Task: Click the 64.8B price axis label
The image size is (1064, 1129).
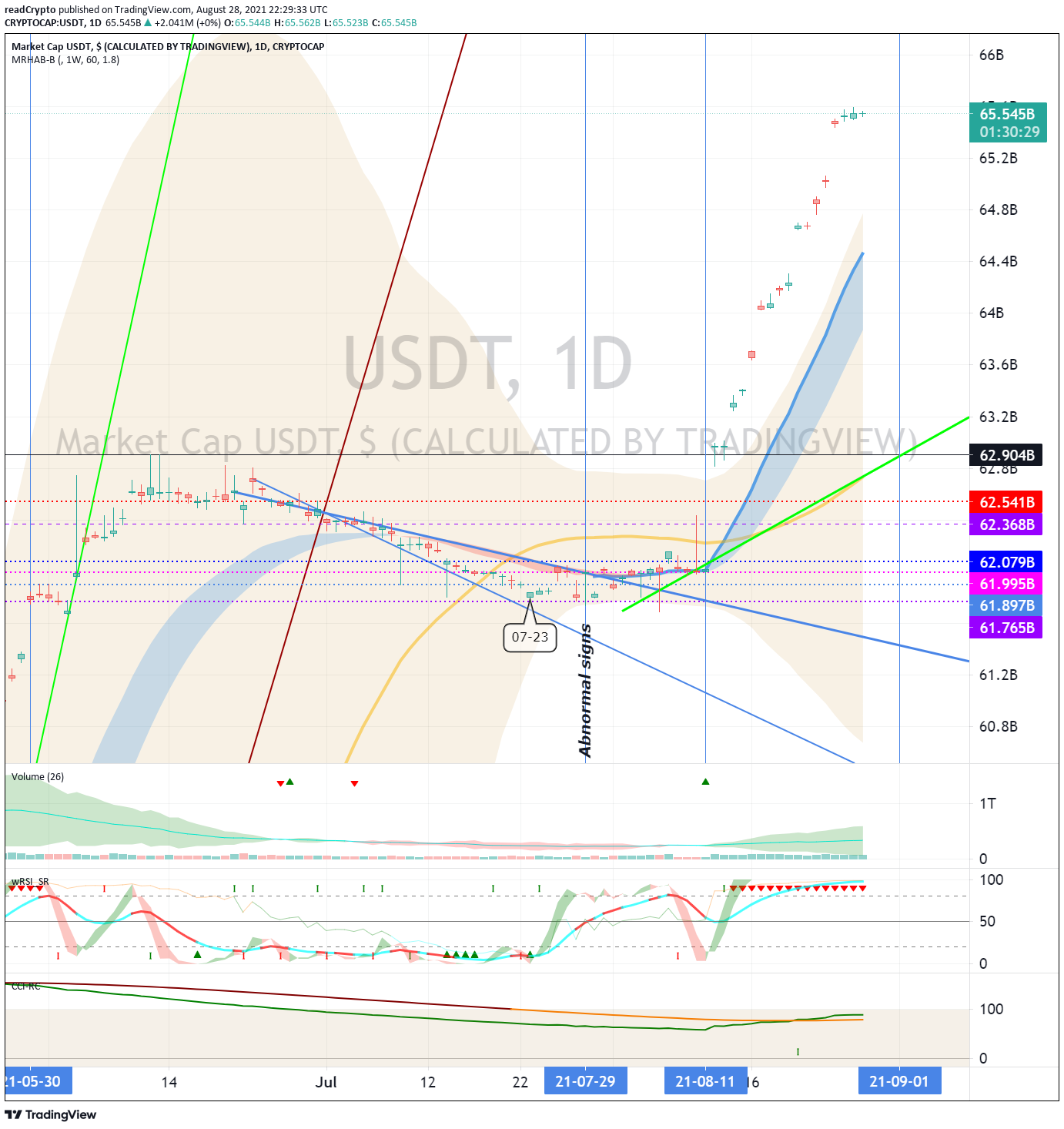Action: click(998, 209)
